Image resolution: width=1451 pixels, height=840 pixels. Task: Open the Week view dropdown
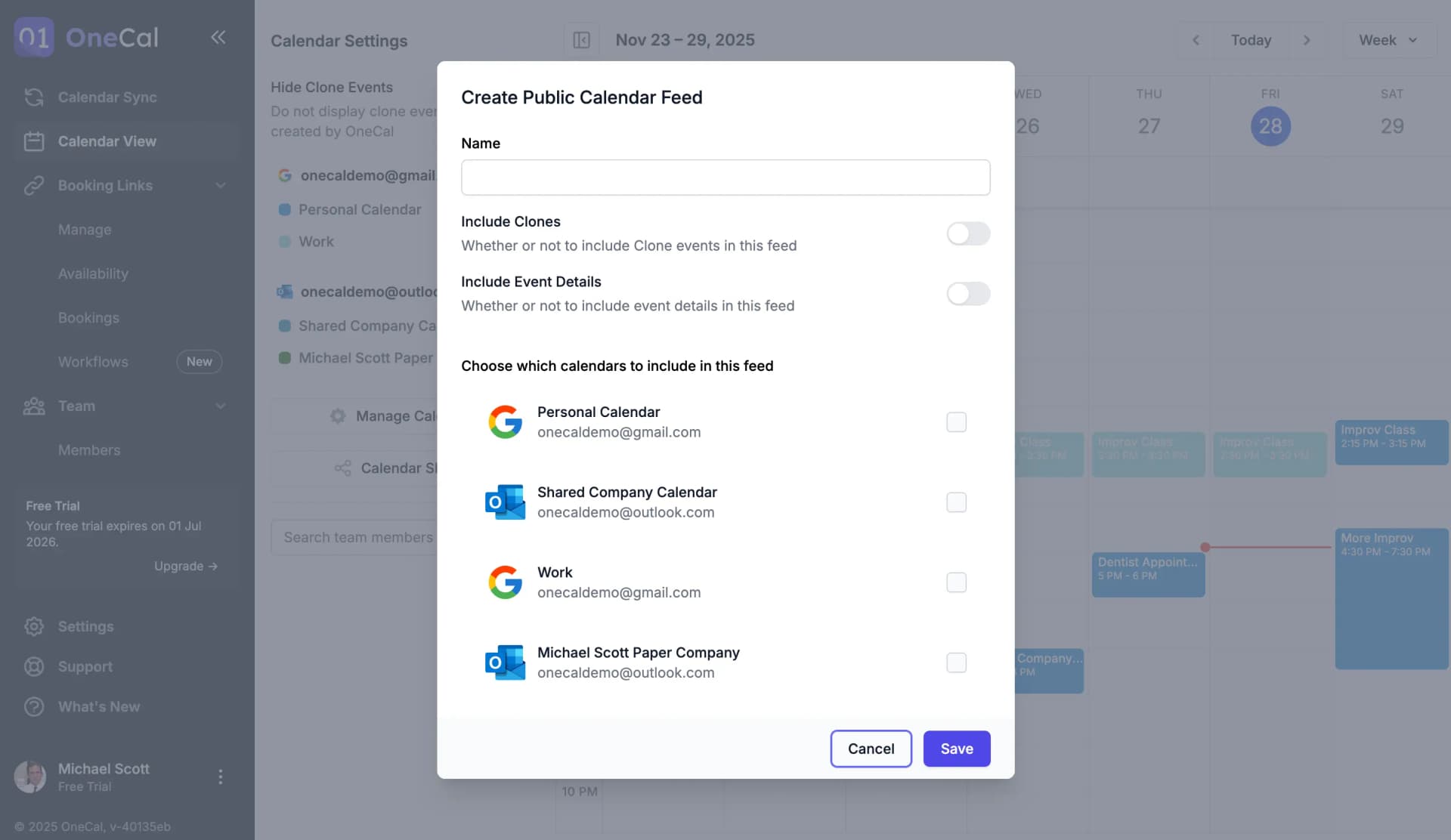pyautogui.click(x=1388, y=40)
